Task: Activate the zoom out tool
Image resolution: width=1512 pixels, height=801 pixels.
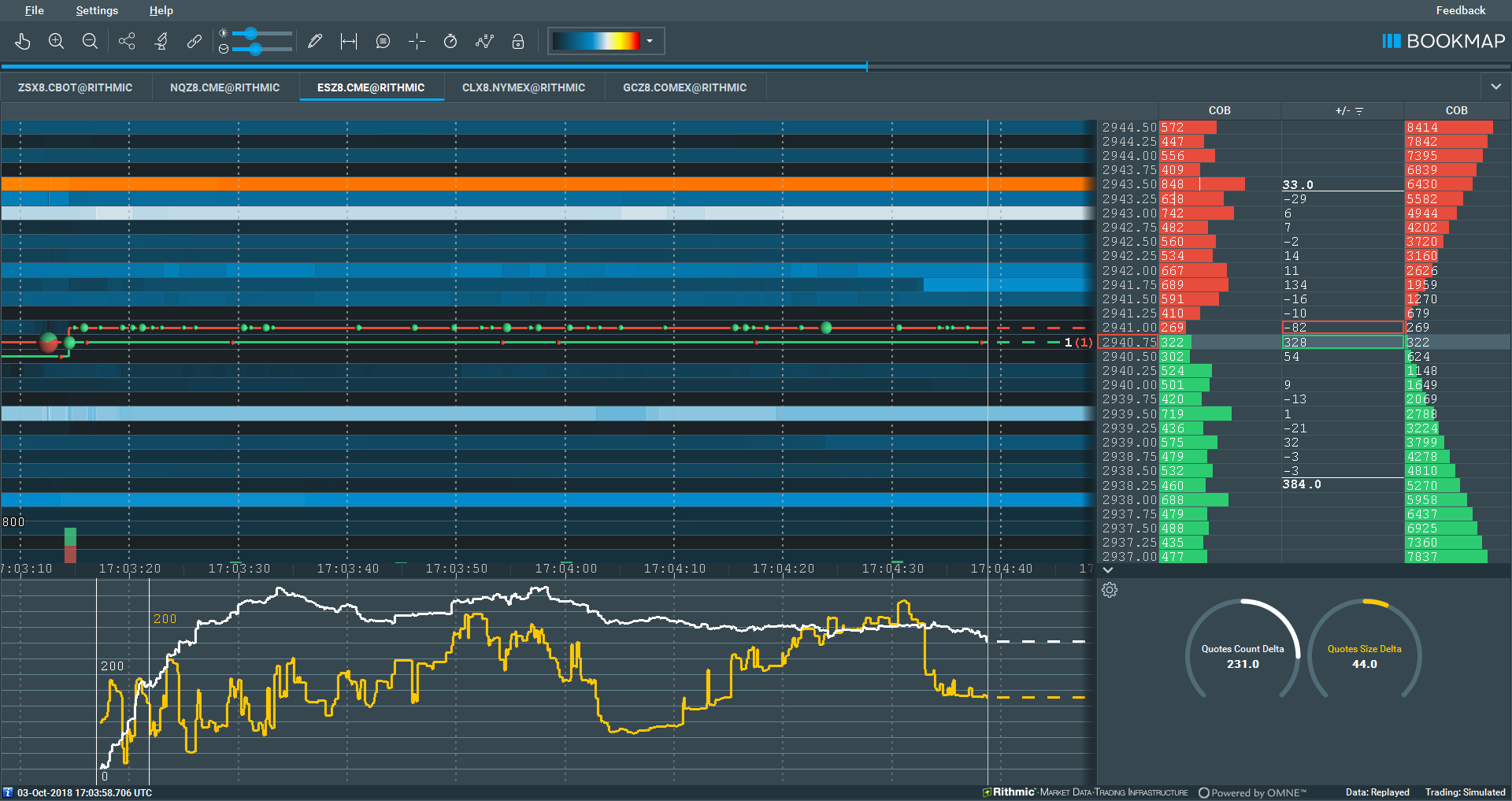Action: click(90, 41)
